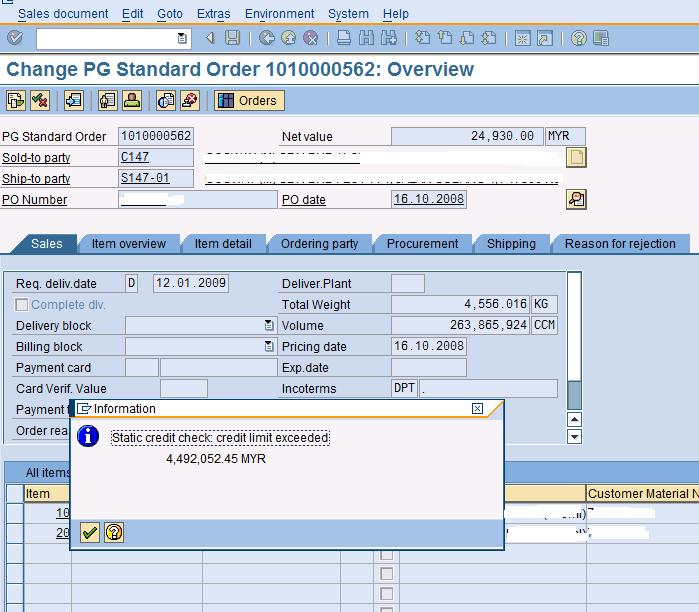
Task: Click item number 10 in the items table
Action: click(62, 513)
